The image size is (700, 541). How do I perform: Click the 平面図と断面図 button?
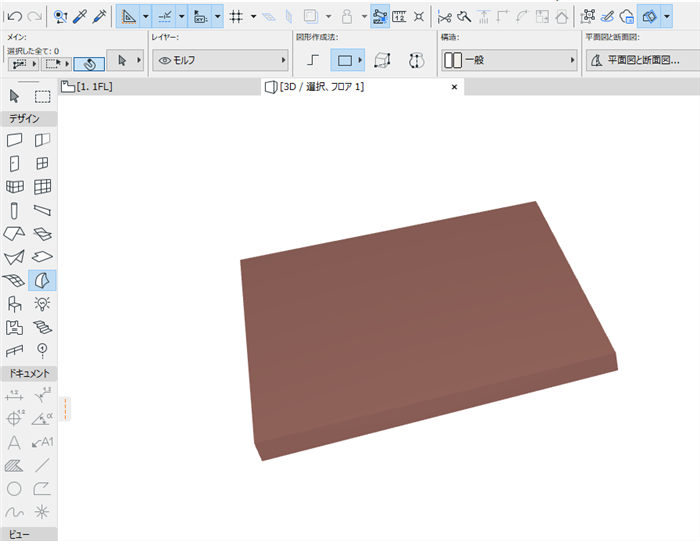click(642, 60)
